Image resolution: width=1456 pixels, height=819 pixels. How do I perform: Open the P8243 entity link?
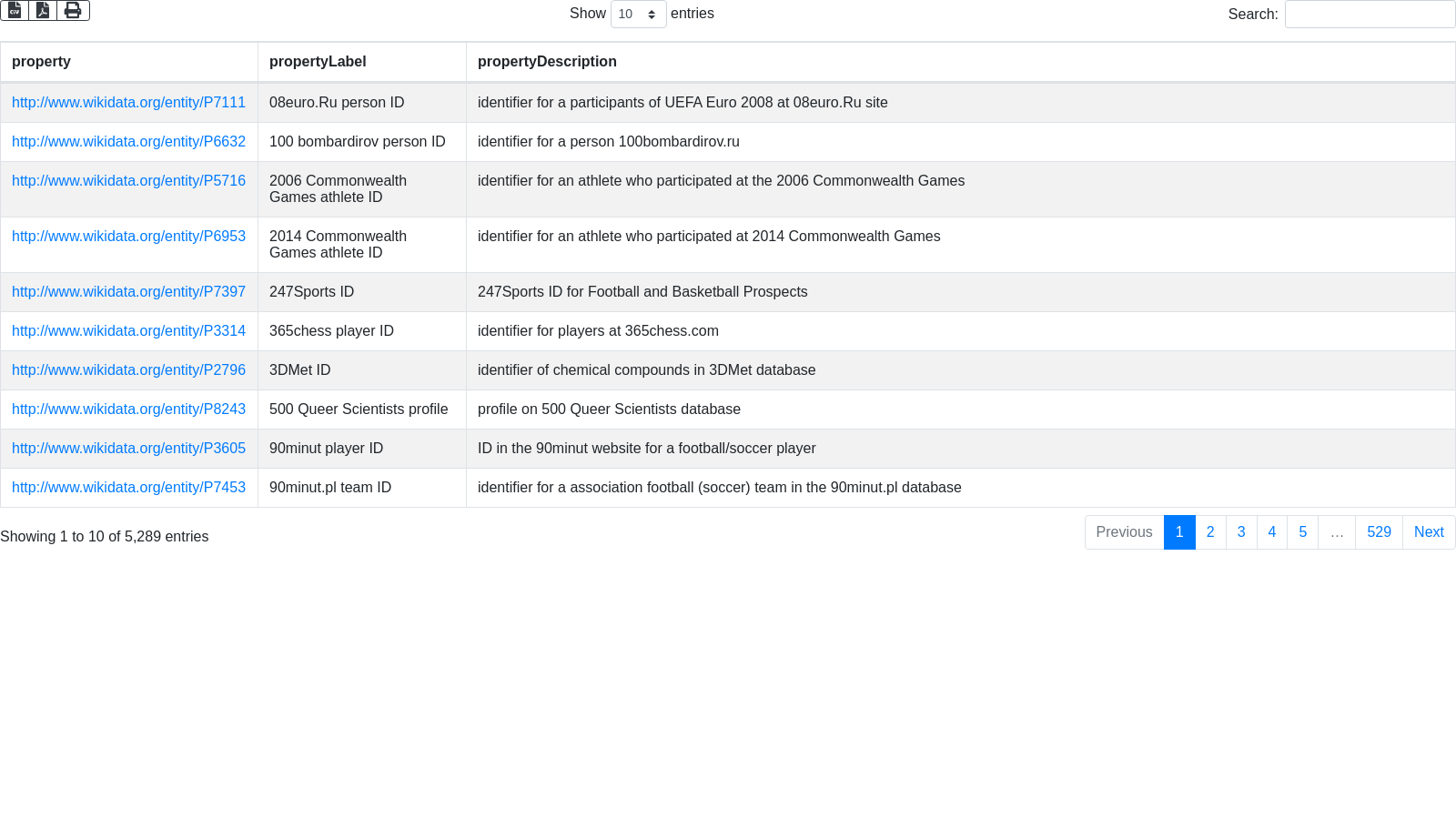point(128,409)
